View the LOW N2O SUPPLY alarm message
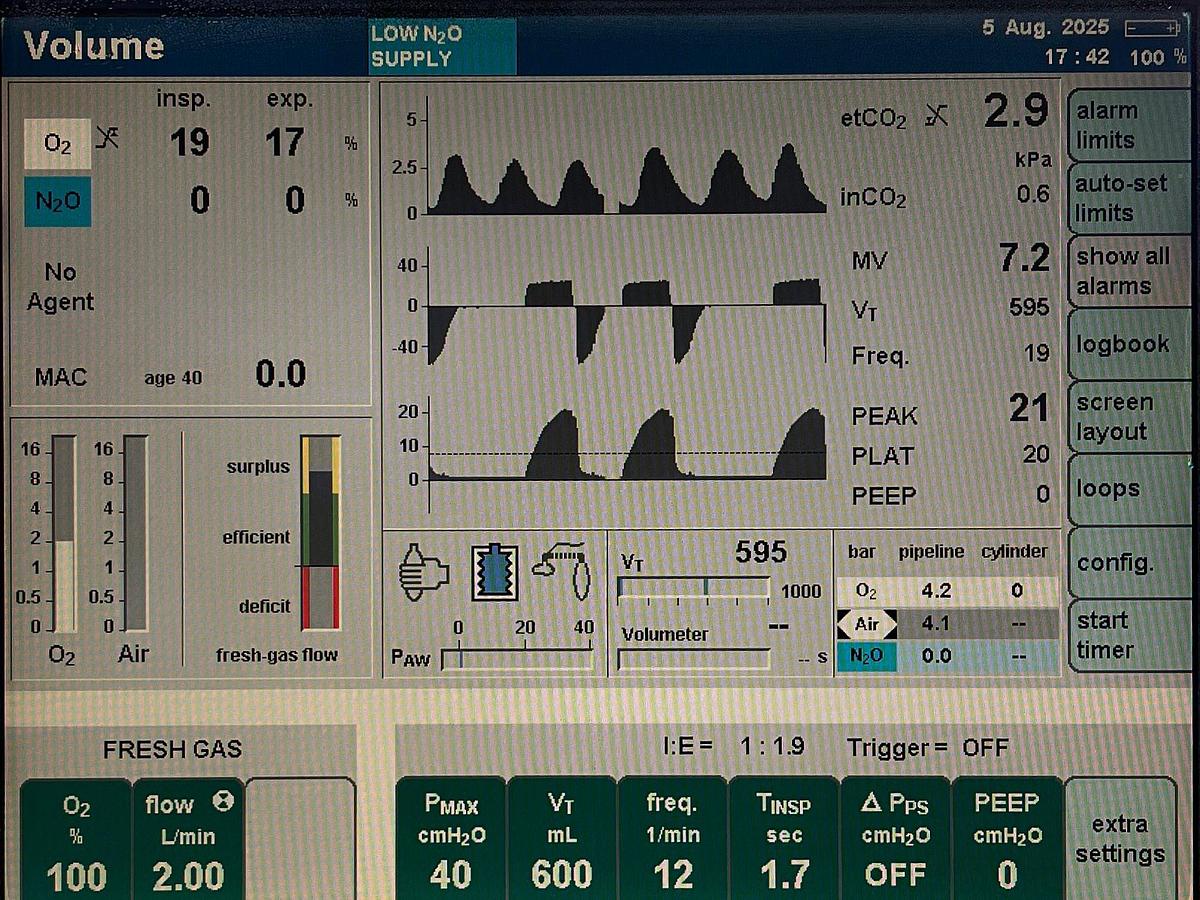The width and height of the screenshot is (1200, 900). coord(440,45)
